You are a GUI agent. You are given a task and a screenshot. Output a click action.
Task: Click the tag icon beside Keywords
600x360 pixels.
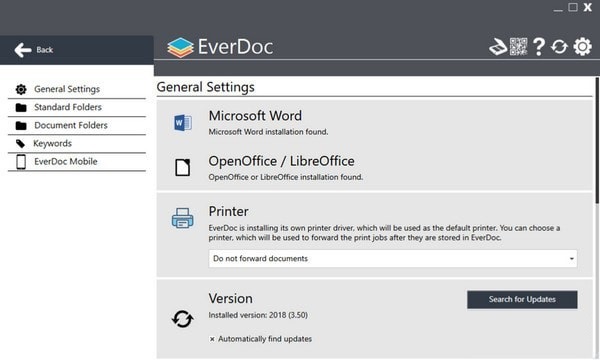click(21, 144)
